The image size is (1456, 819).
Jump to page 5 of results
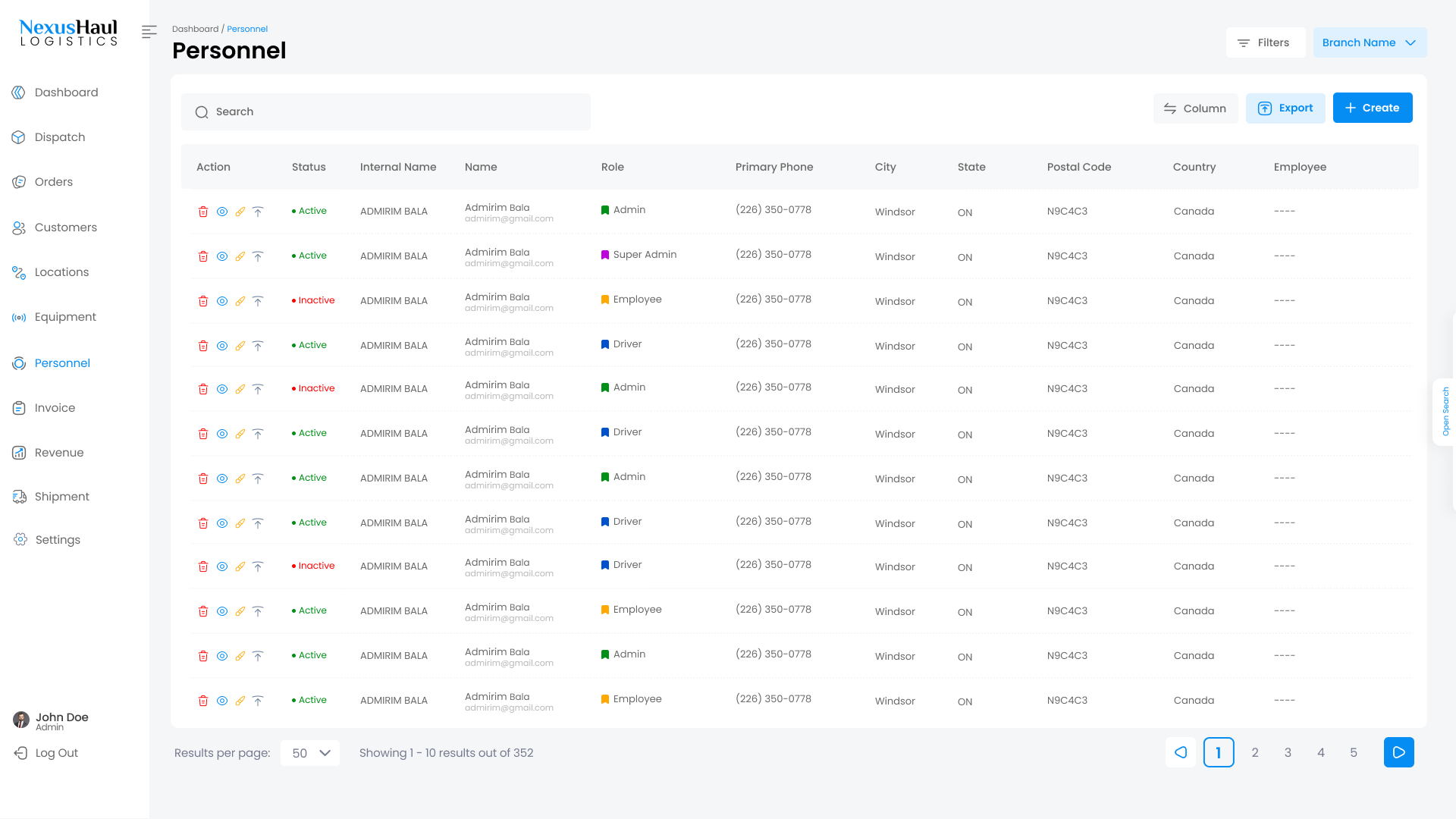1354,752
